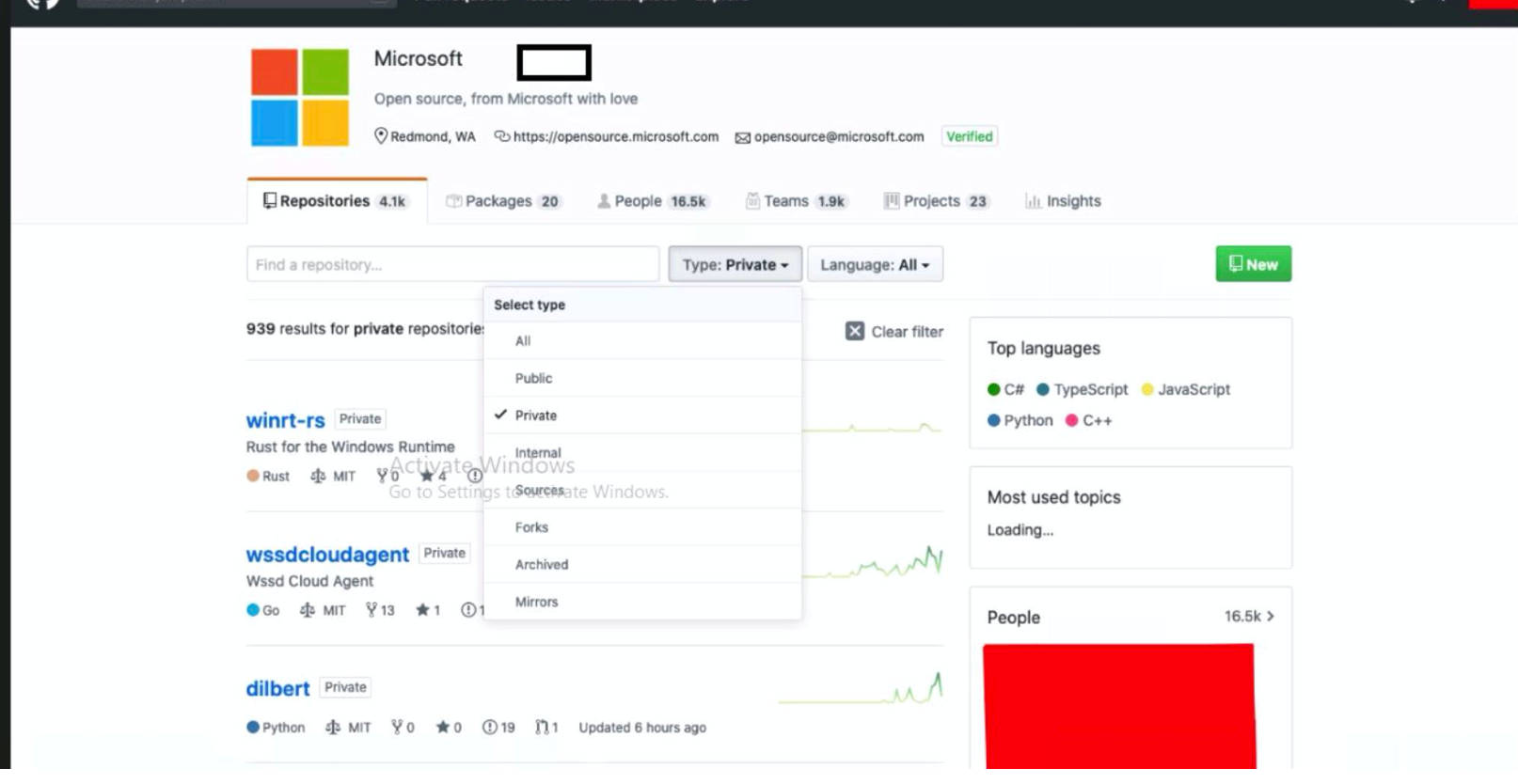Click the wssdcloudagent license scale icon

pyautogui.click(x=307, y=610)
